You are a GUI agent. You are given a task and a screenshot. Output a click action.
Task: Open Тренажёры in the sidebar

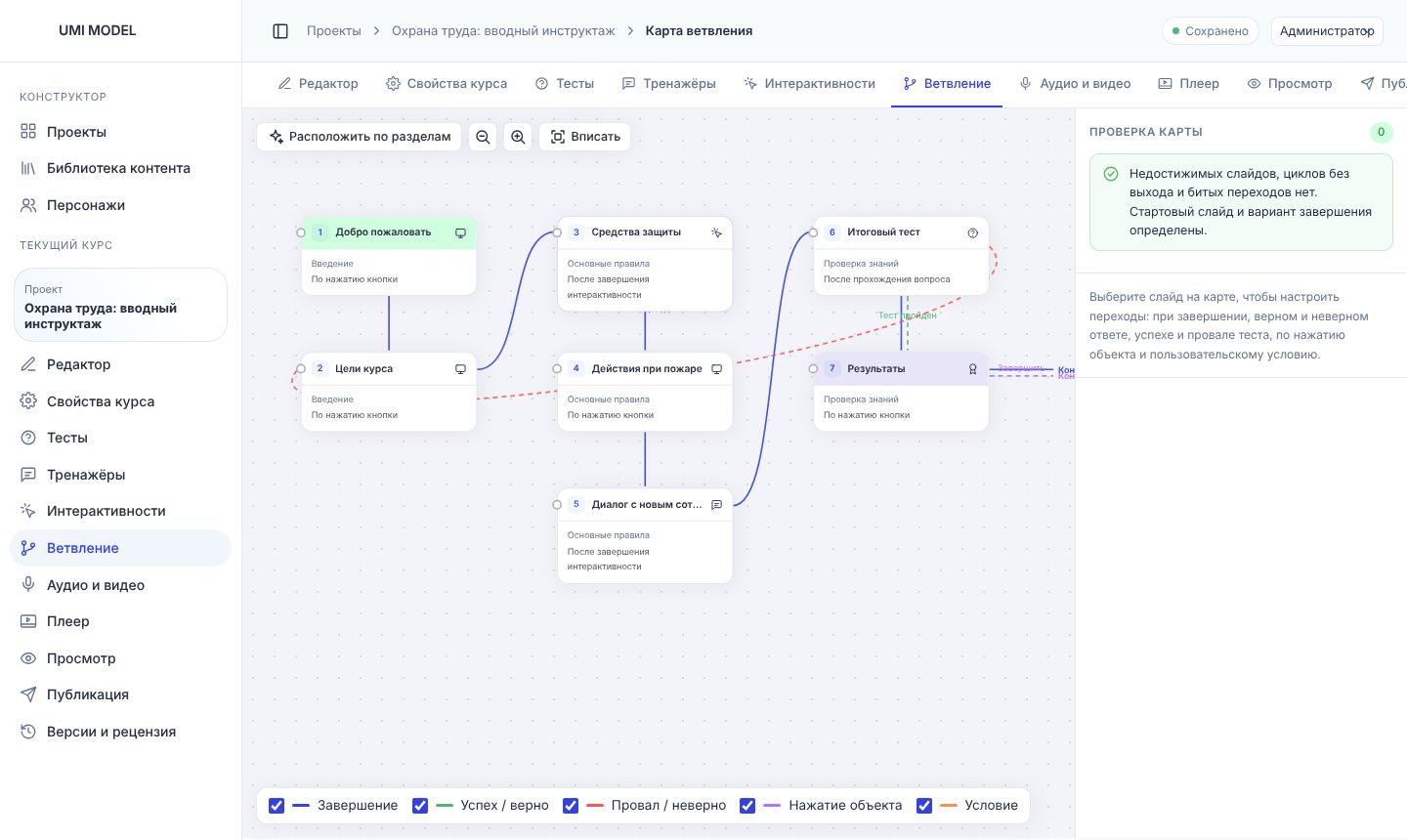[120, 475]
